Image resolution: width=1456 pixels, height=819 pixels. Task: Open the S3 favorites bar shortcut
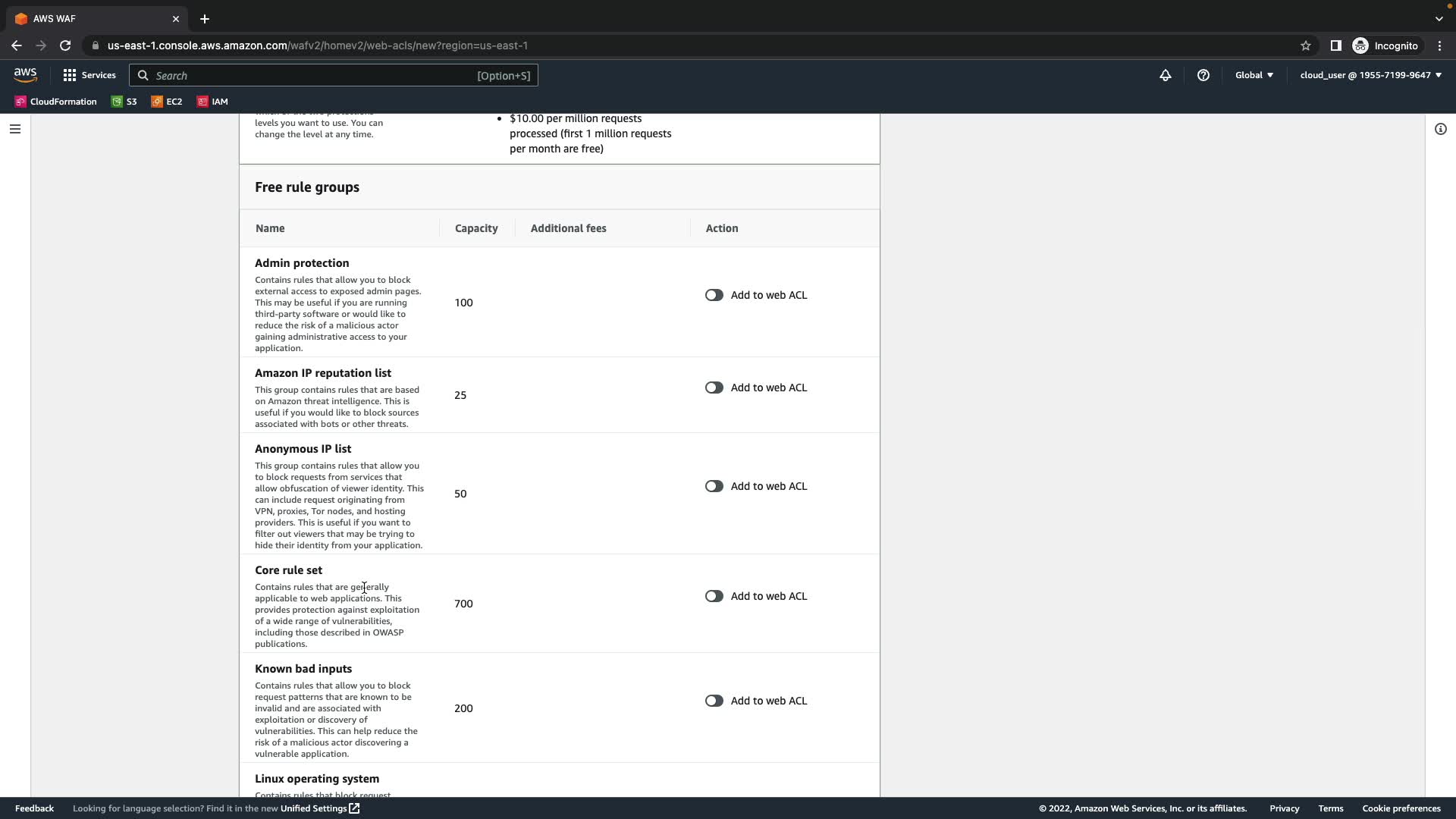[124, 102]
